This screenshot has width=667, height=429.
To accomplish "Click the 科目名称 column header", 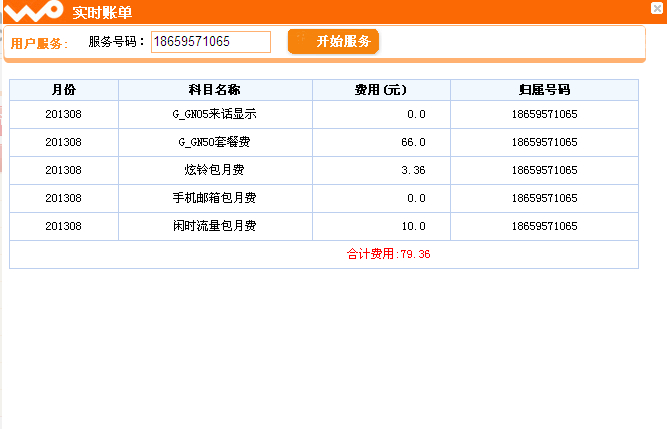I will 215,90.
